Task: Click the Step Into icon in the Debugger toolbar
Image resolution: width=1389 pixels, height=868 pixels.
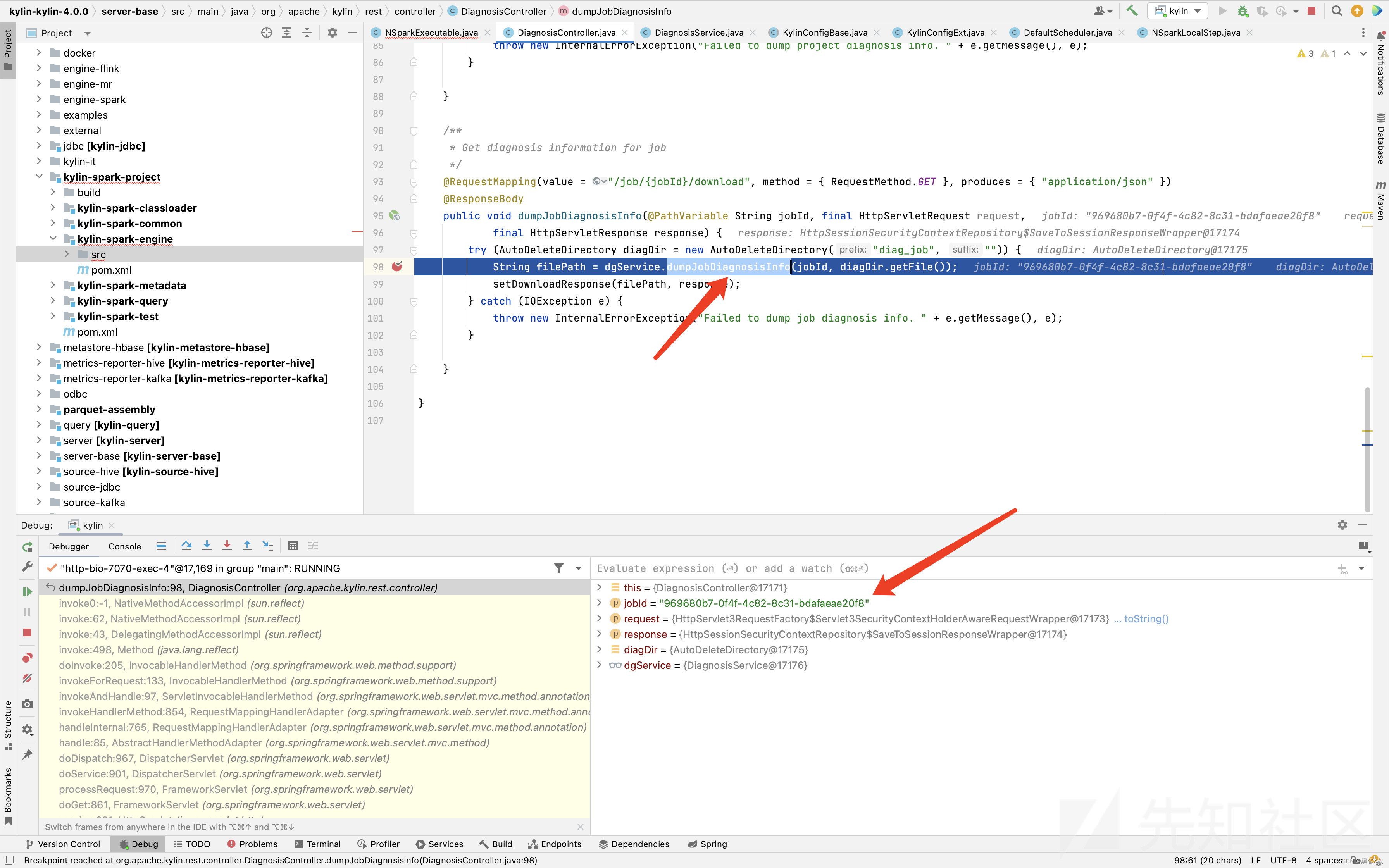Action: pyautogui.click(x=207, y=545)
